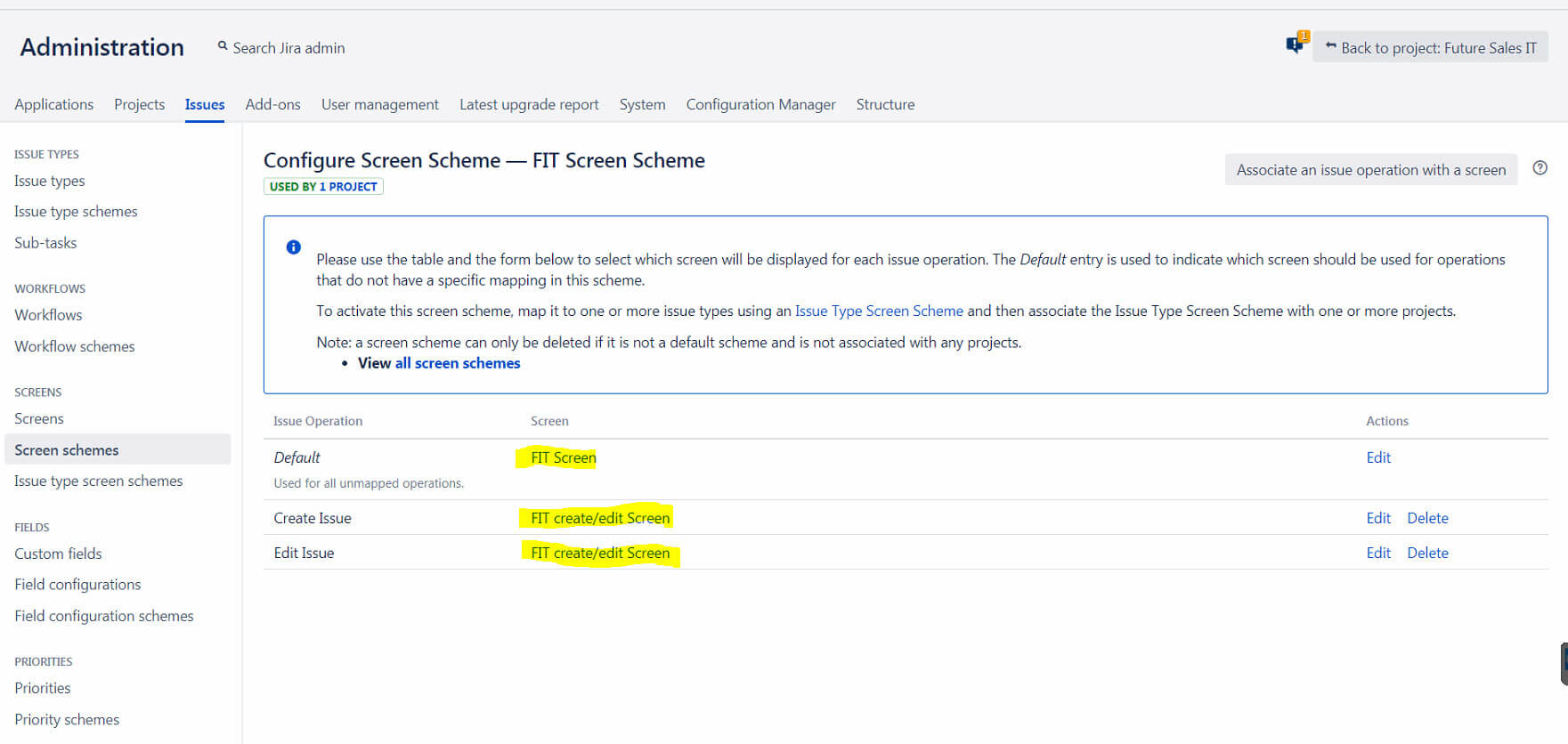Delete the Create Issue operation mapping
1568x744 pixels.
tap(1426, 518)
